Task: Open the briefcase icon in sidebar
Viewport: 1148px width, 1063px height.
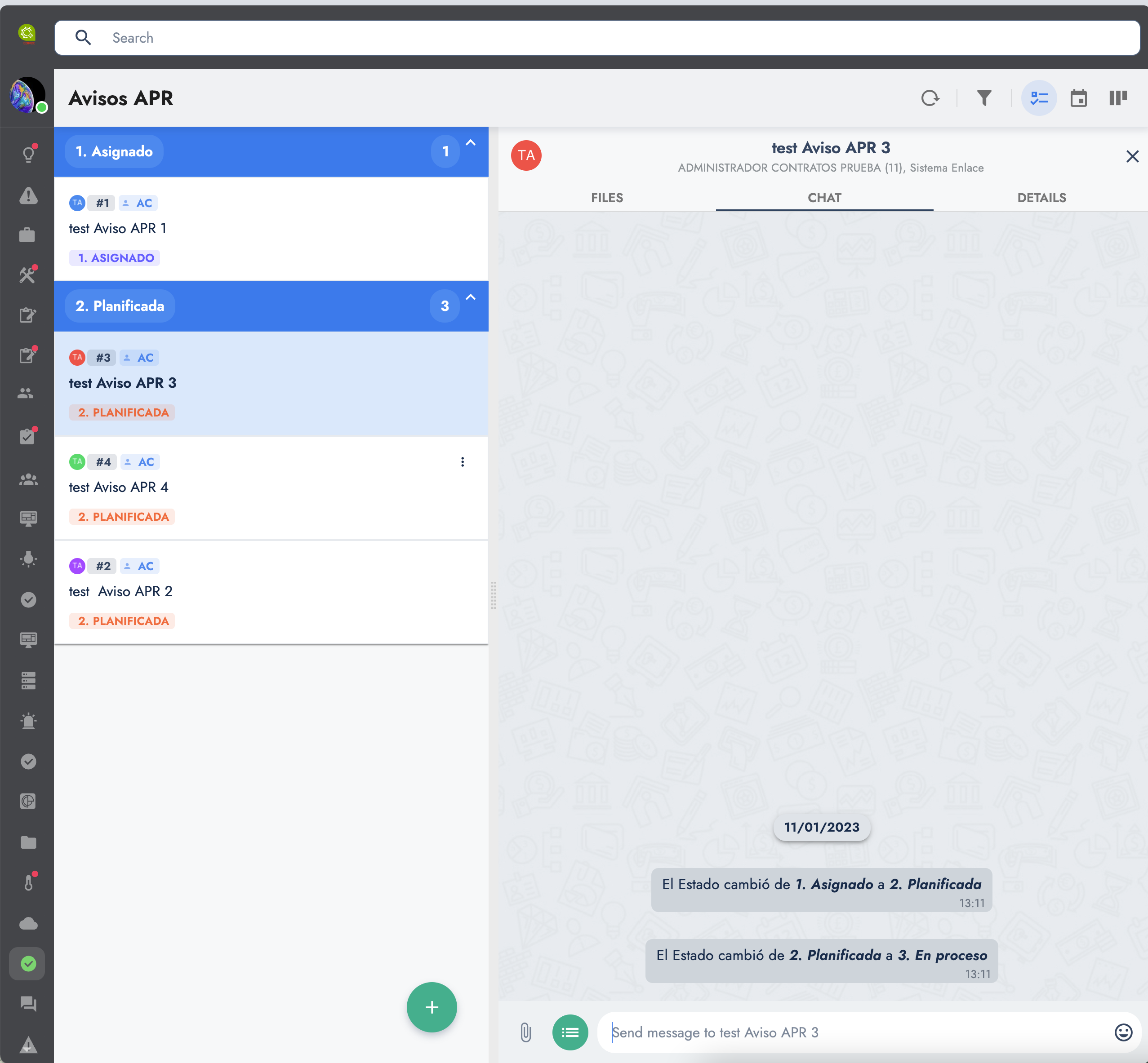Action: [27, 235]
